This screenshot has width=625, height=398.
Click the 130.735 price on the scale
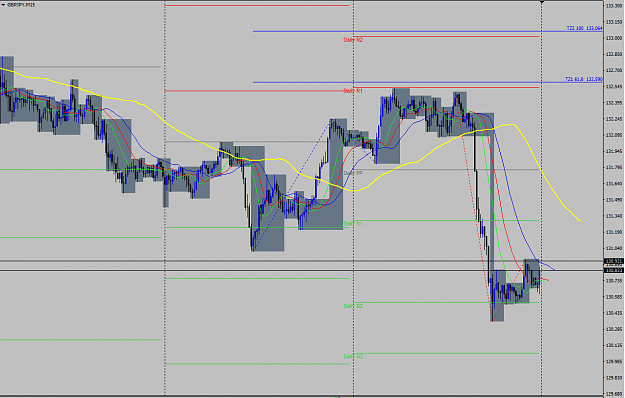pos(614,281)
